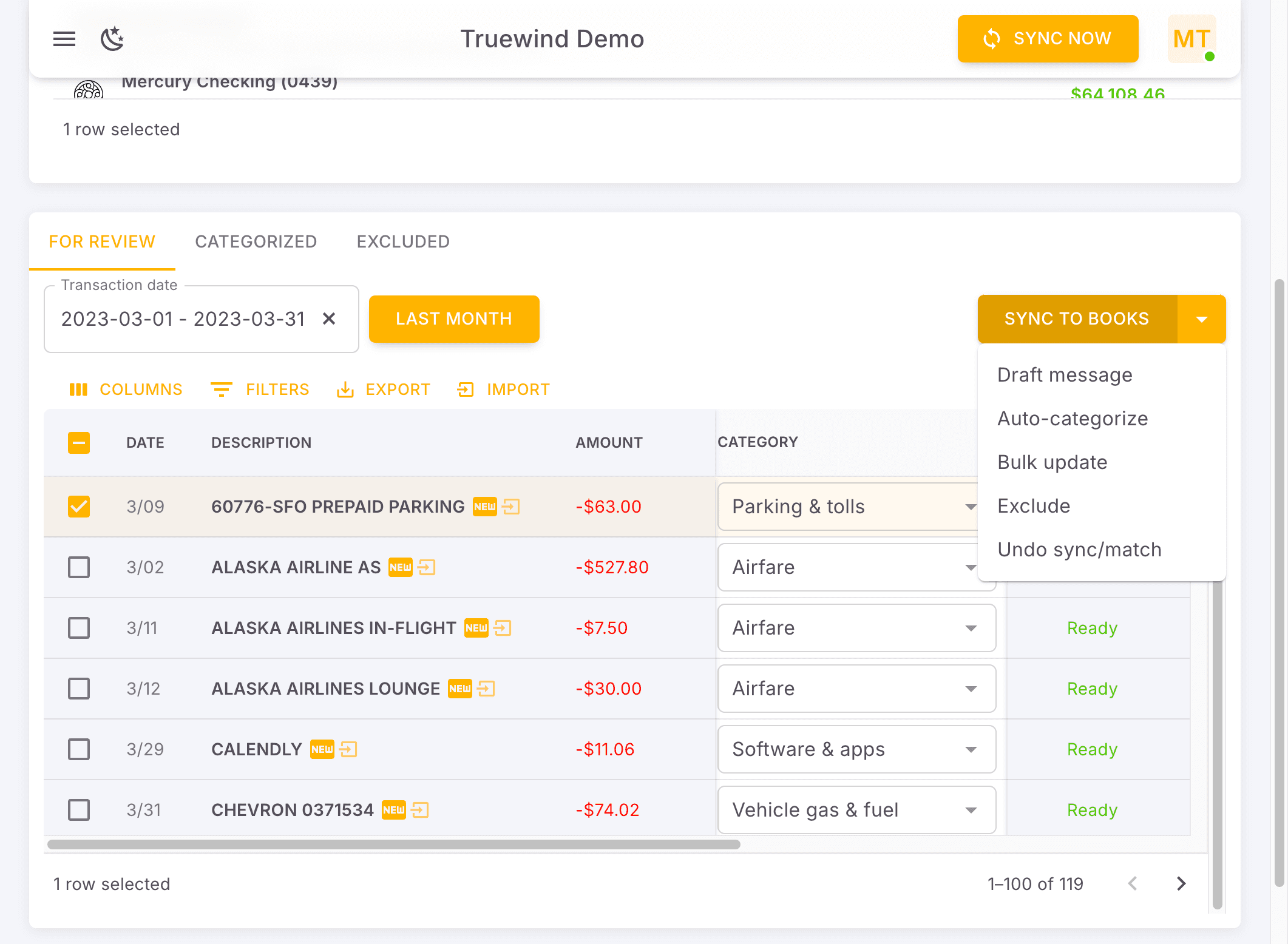Open the hamburger navigation menu

64,39
